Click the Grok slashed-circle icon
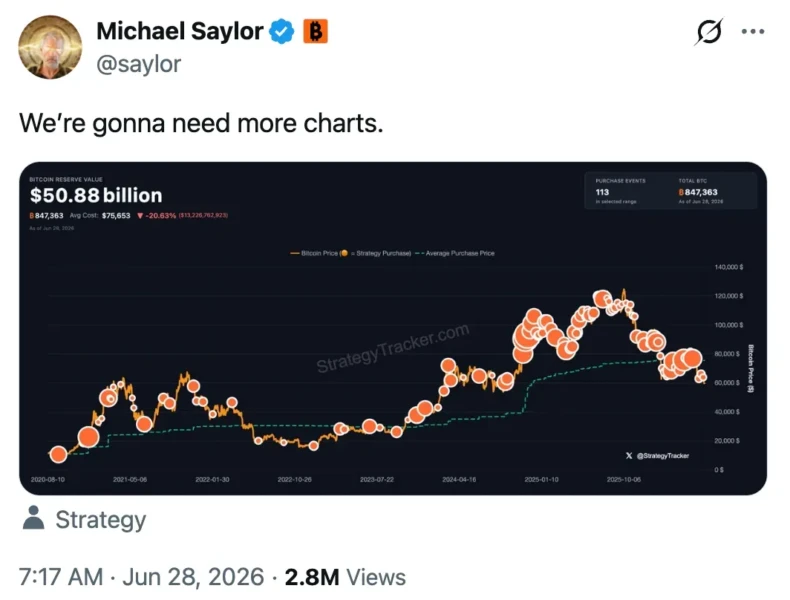The width and height of the screenshot is (790, 600). (709, 31)
